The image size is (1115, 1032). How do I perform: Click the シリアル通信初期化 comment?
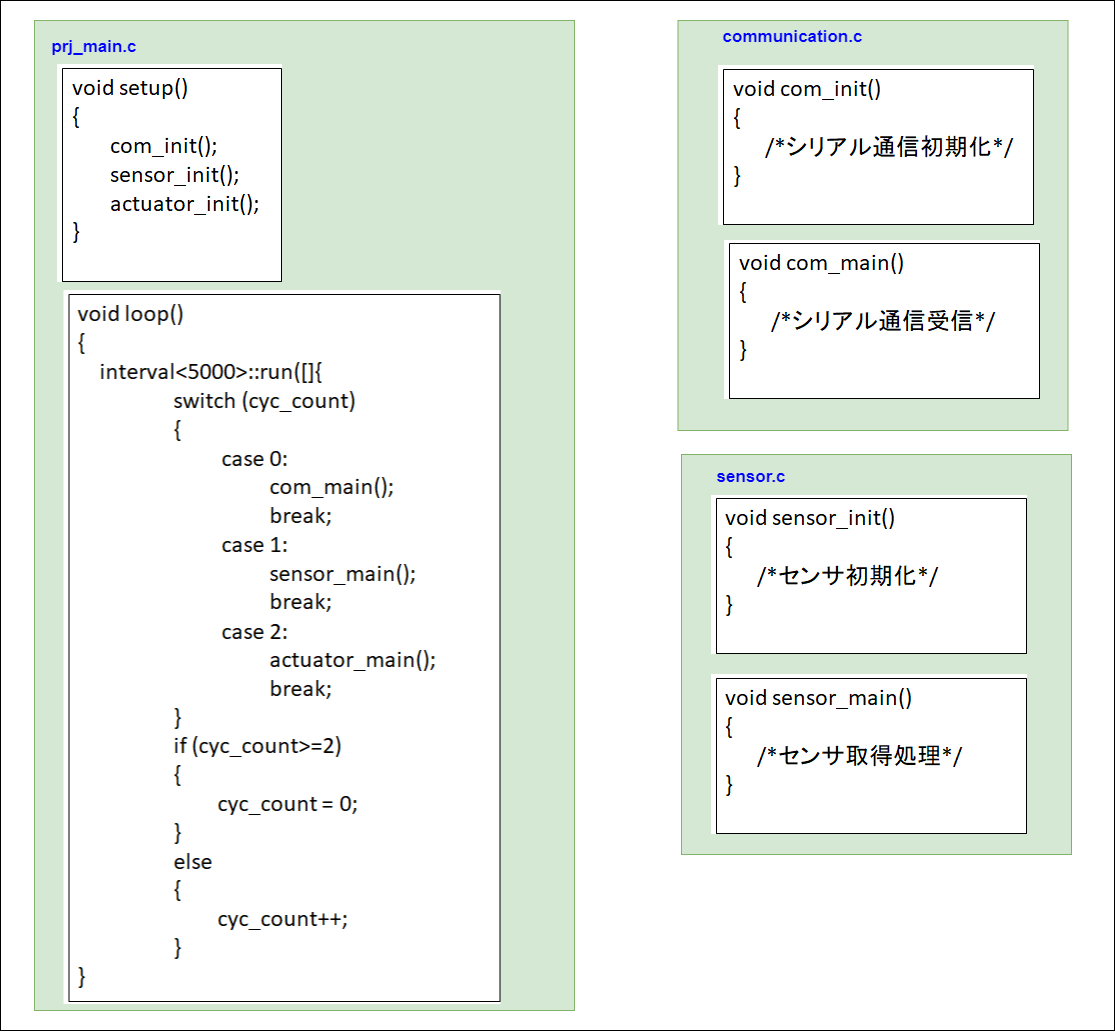889,147
